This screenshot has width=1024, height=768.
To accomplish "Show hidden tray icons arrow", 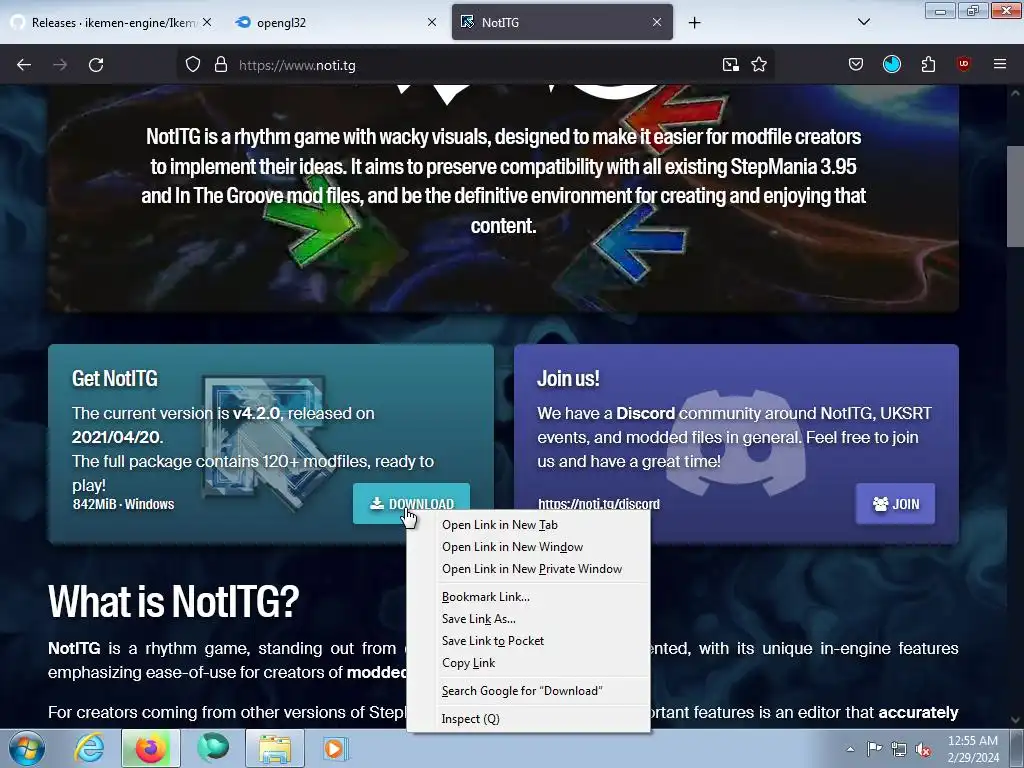I will 850,749.
